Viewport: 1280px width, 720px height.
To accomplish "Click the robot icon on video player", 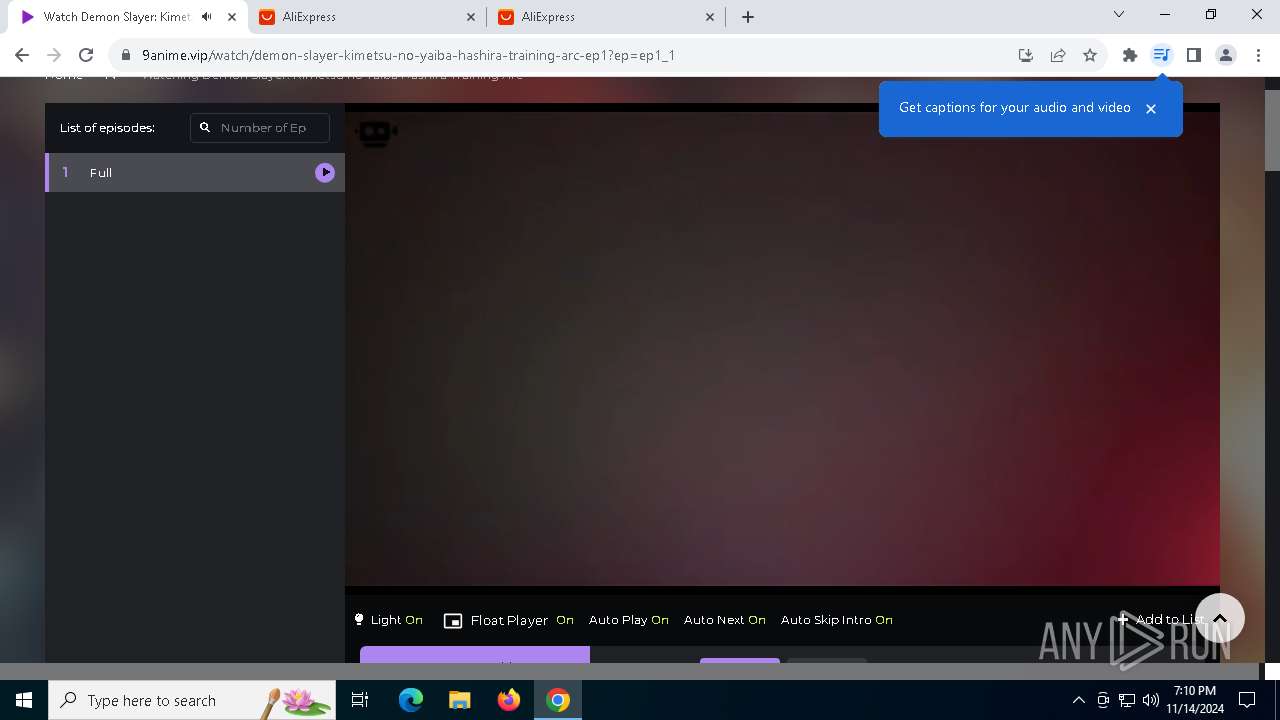I will [375, 132].
